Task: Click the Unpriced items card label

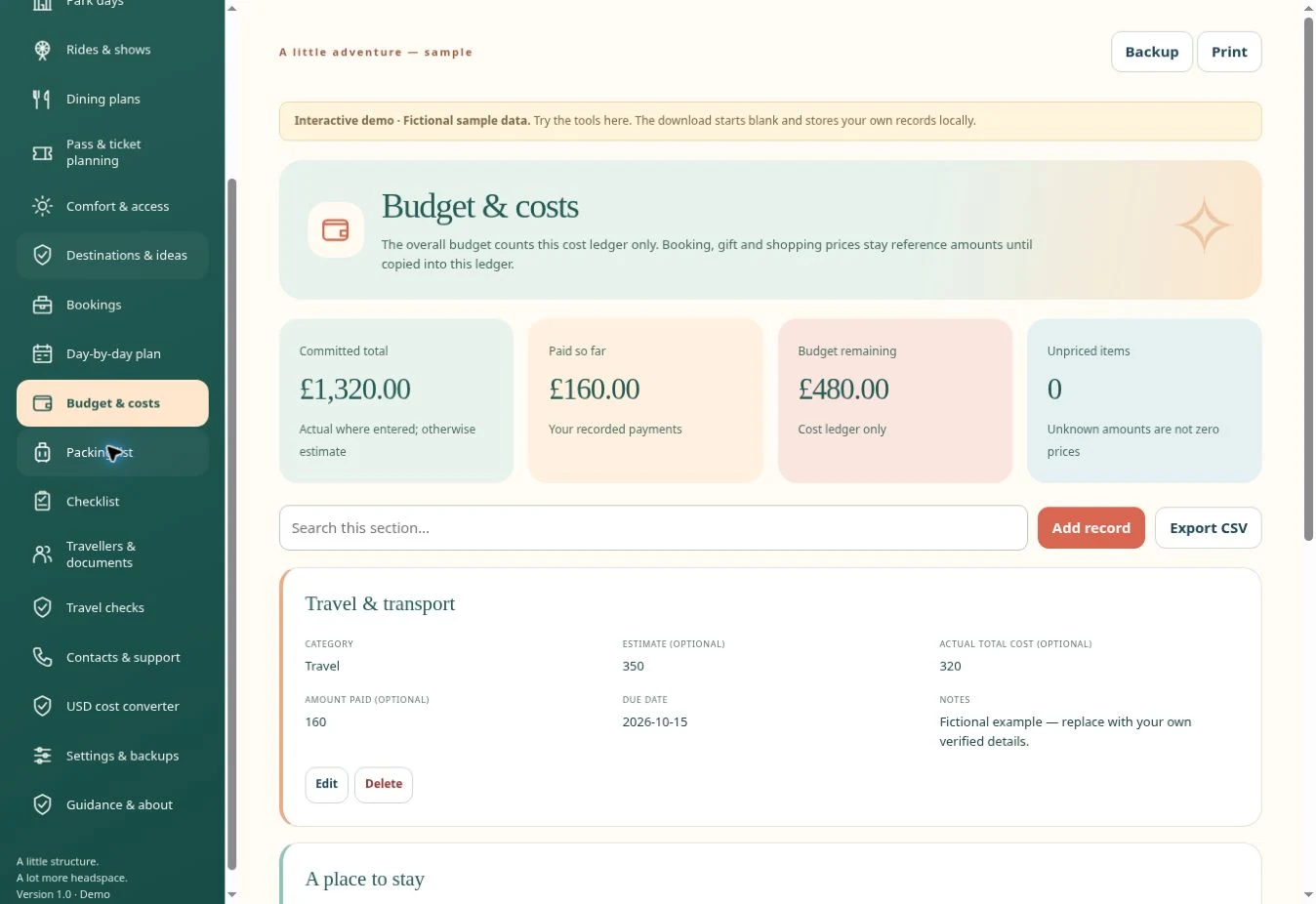Action: 1089,351
